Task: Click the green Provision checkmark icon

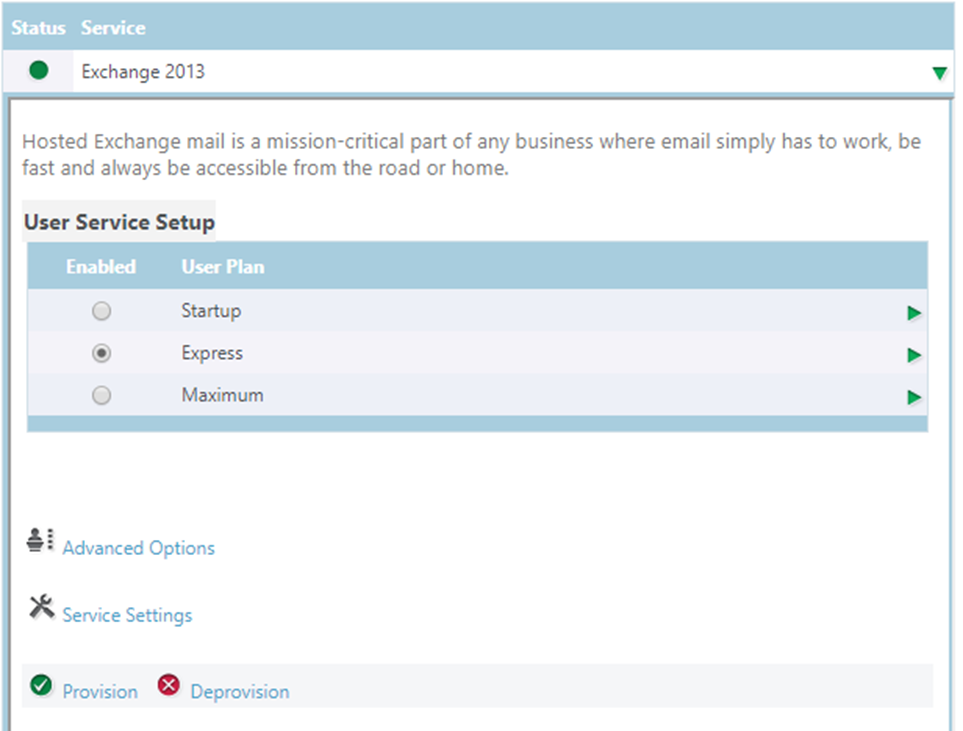Action: point(41,686)
